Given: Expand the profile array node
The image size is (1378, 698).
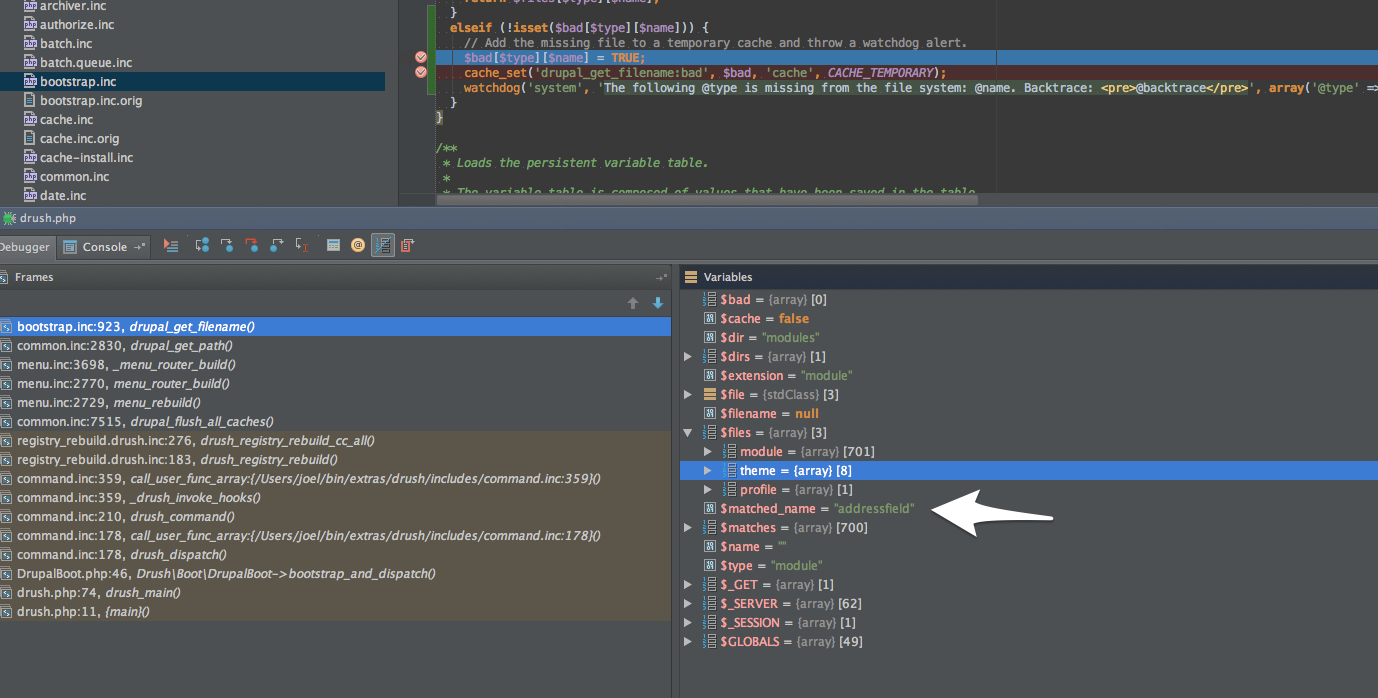Looking at the screenshot, I should click(707, 490).
